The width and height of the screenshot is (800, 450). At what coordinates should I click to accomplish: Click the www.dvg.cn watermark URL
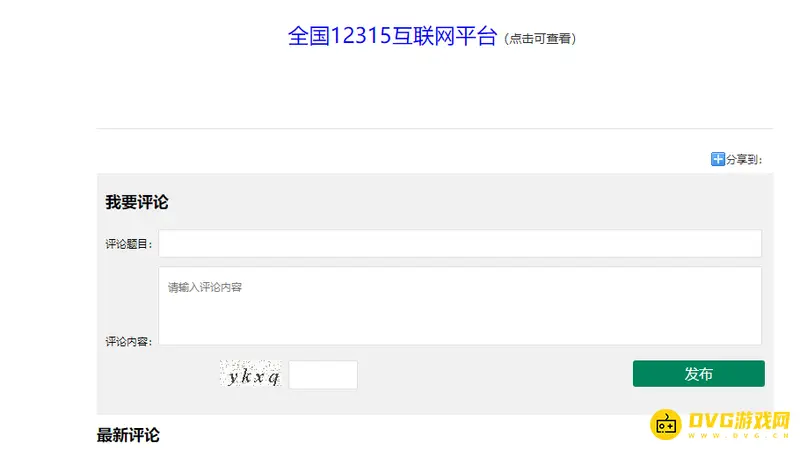click(739, 435)
